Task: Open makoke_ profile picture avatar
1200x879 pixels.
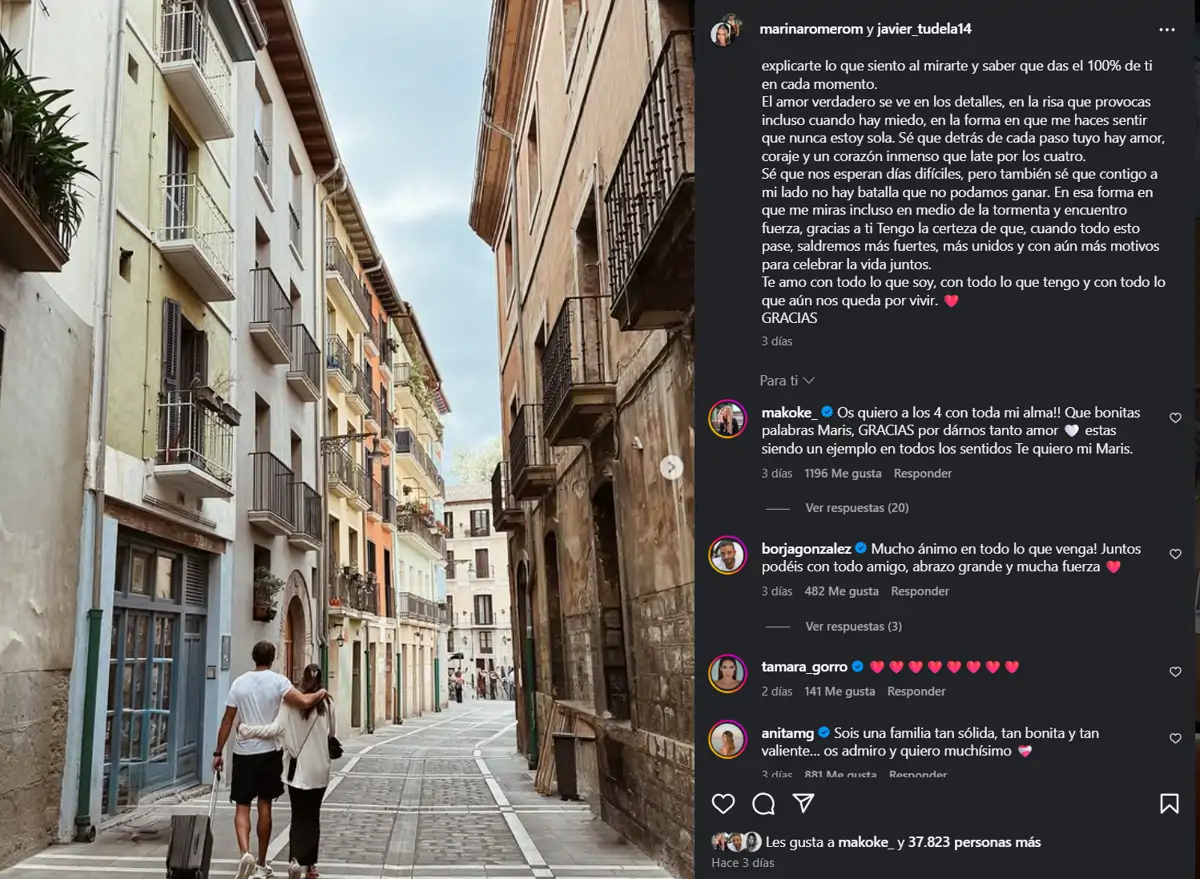Action: point(728,419)
